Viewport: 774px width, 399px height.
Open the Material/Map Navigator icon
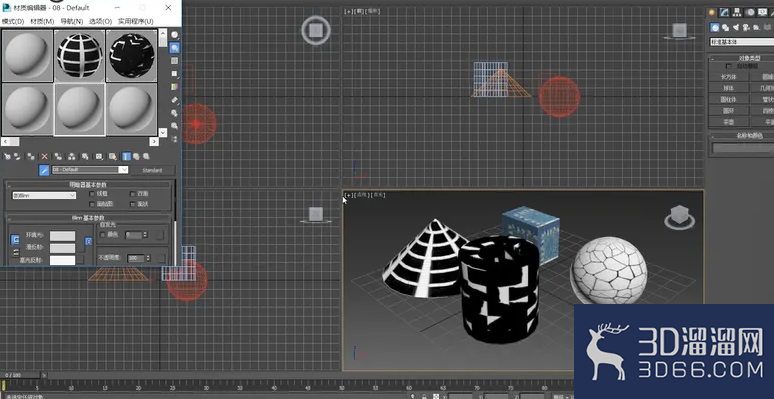coord(175,139)
